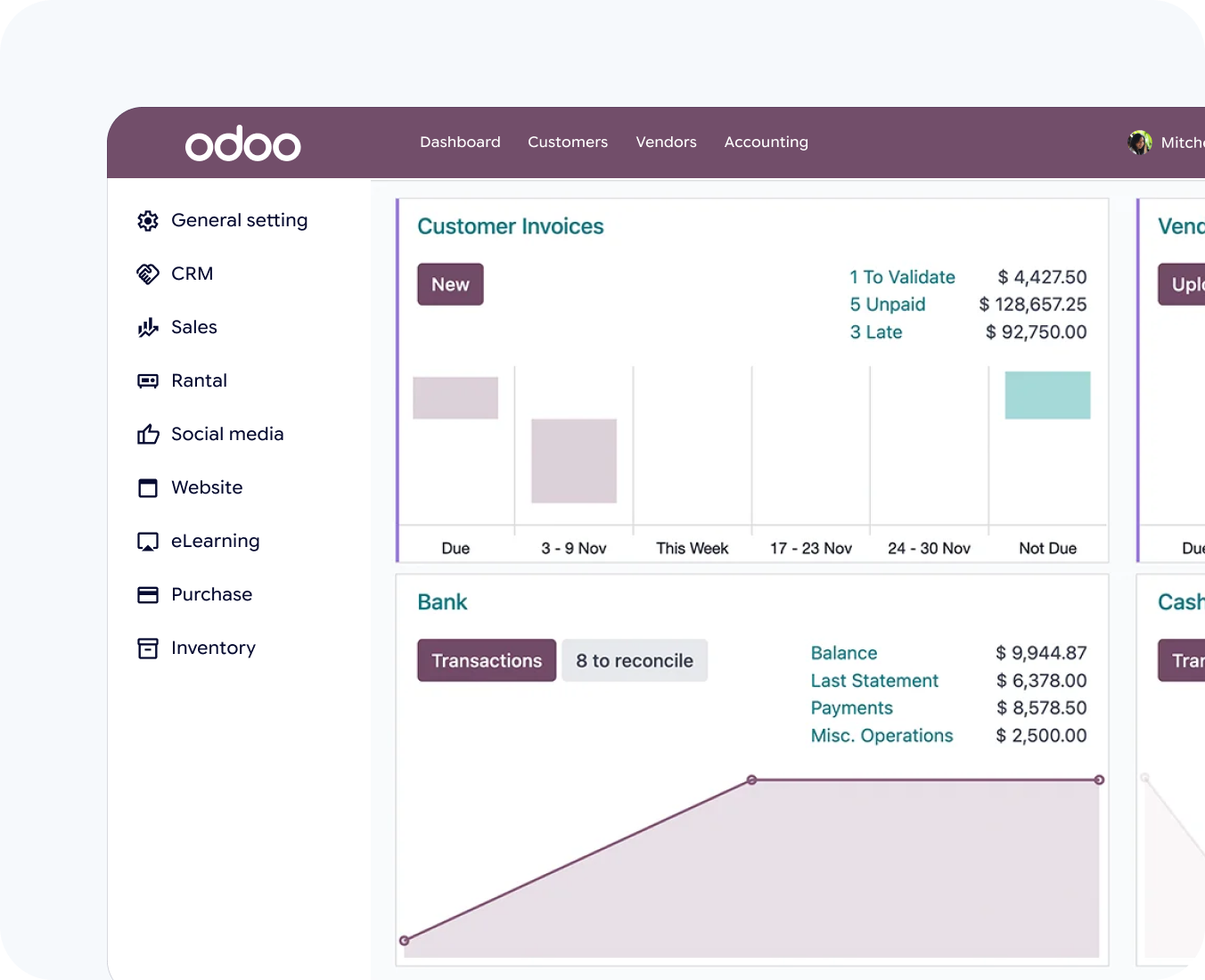1205x980 pixels.
Task: Click the eLearning screen icon
Action: coord(148,542)
